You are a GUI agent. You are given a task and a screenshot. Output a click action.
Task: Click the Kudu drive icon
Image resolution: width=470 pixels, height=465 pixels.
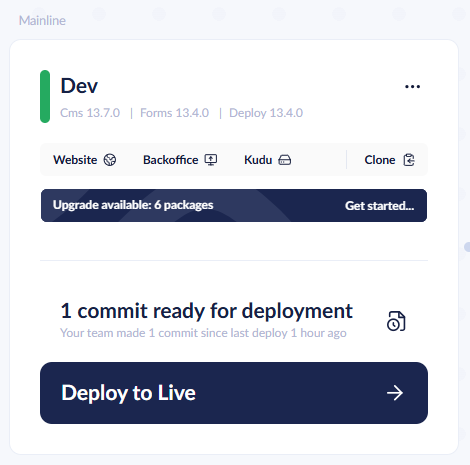click(x=285, y=160)
